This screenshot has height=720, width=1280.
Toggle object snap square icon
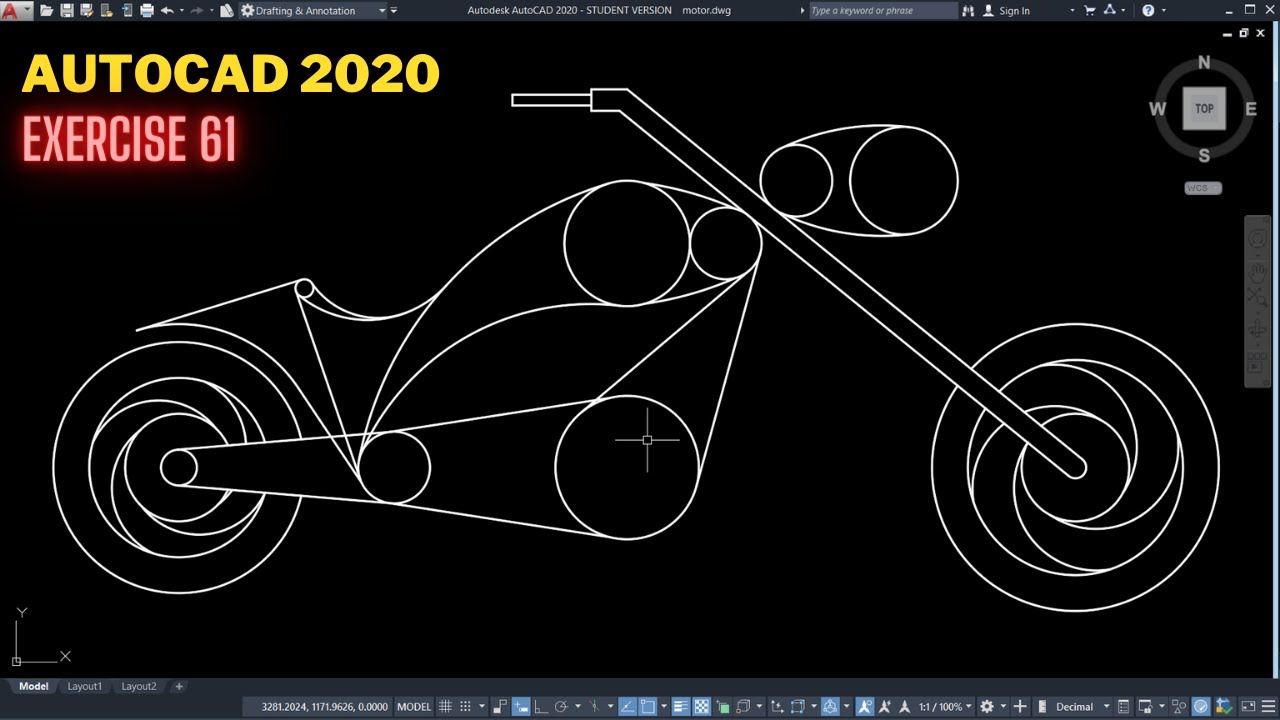pyautogui.click(x=647, y=707)
